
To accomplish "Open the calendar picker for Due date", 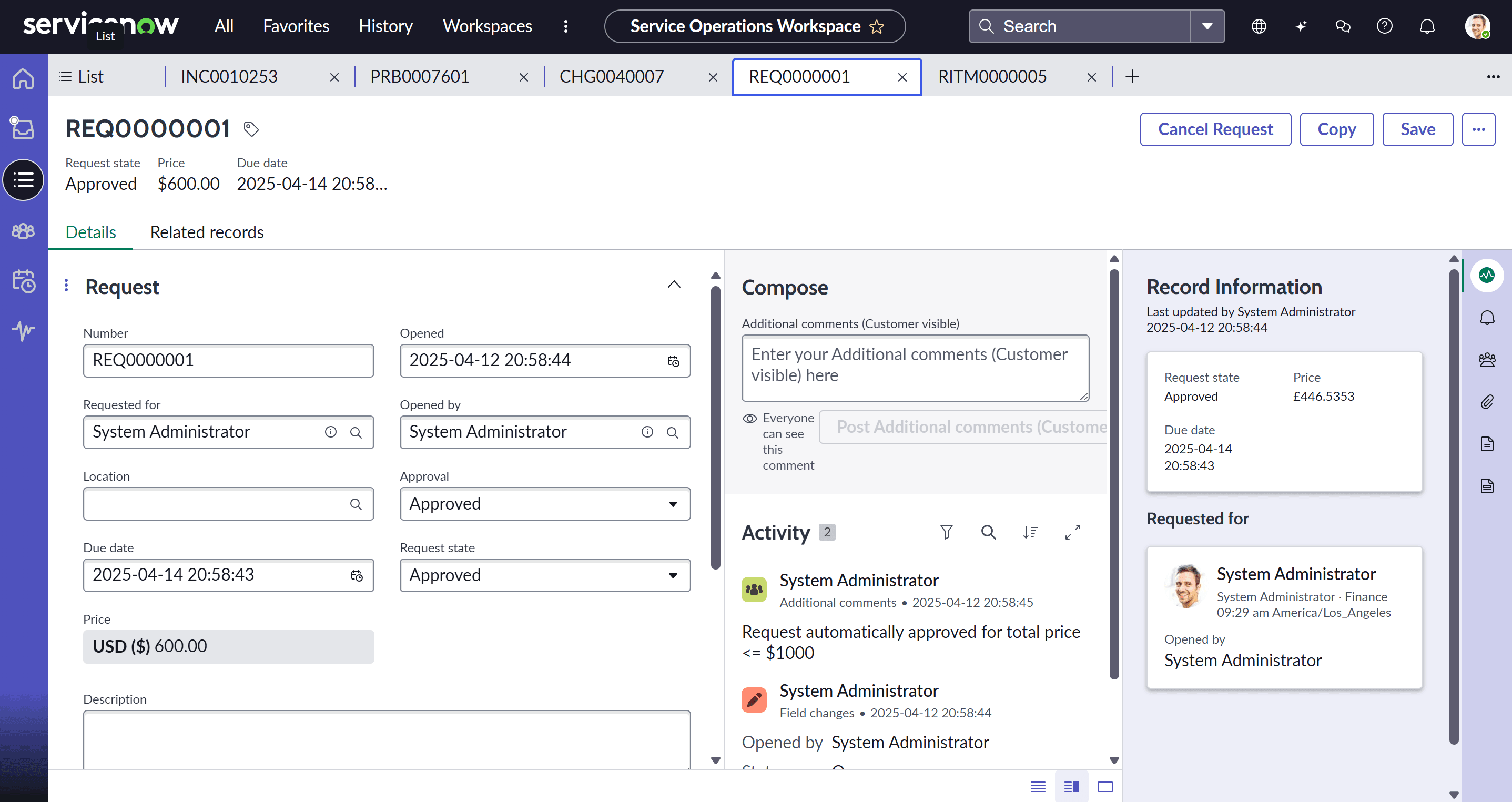I will point(356,575).
